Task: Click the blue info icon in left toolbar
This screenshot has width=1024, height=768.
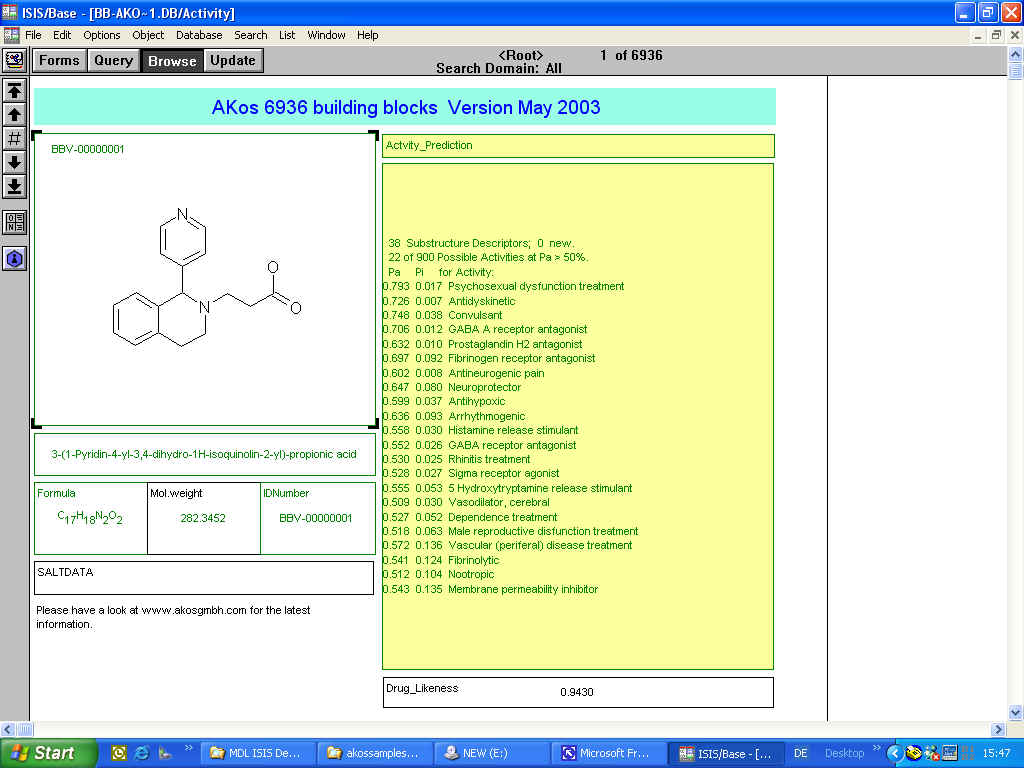Action: coord(14,259)
